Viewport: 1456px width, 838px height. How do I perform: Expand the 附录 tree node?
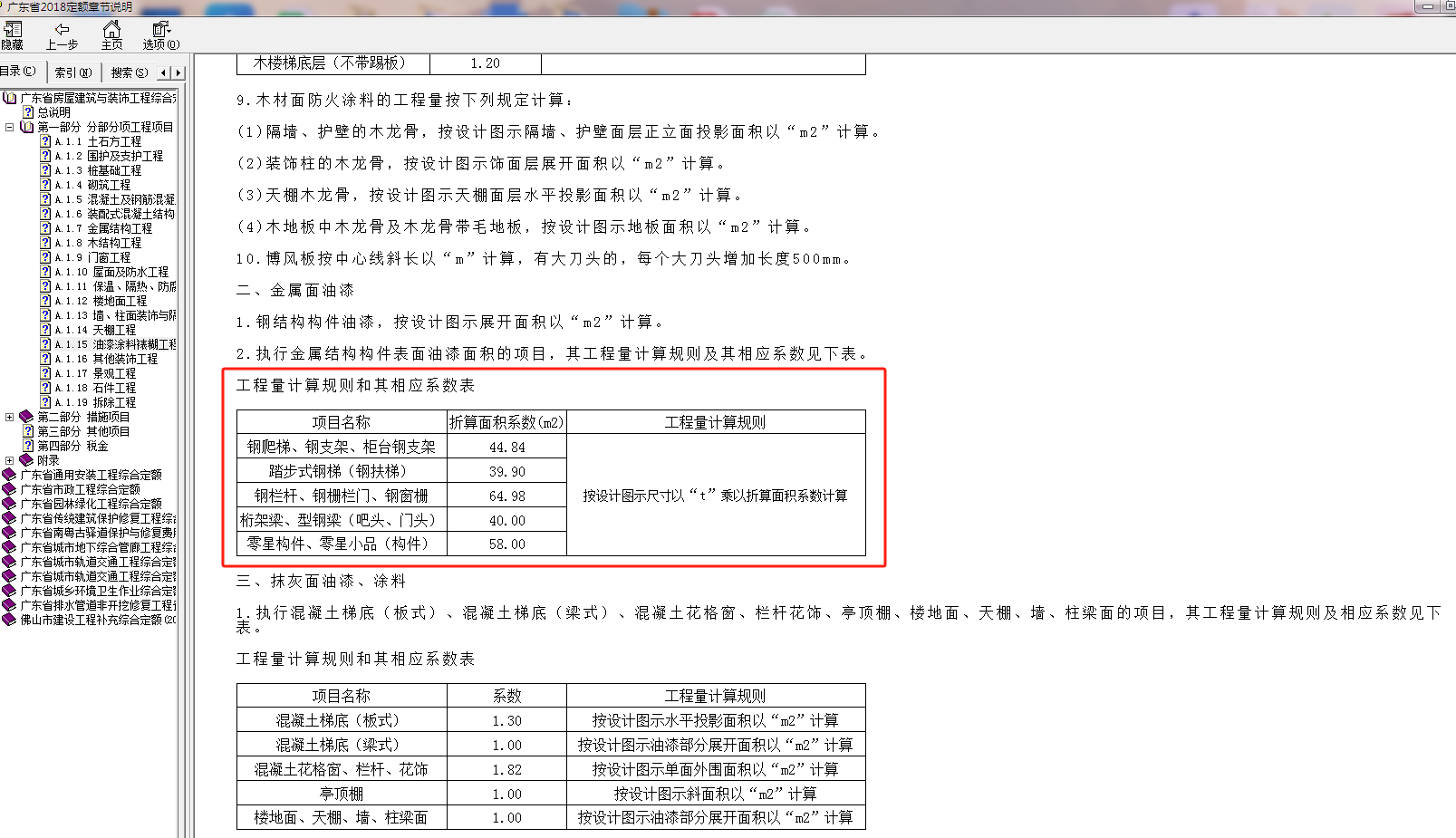(9, 460)
